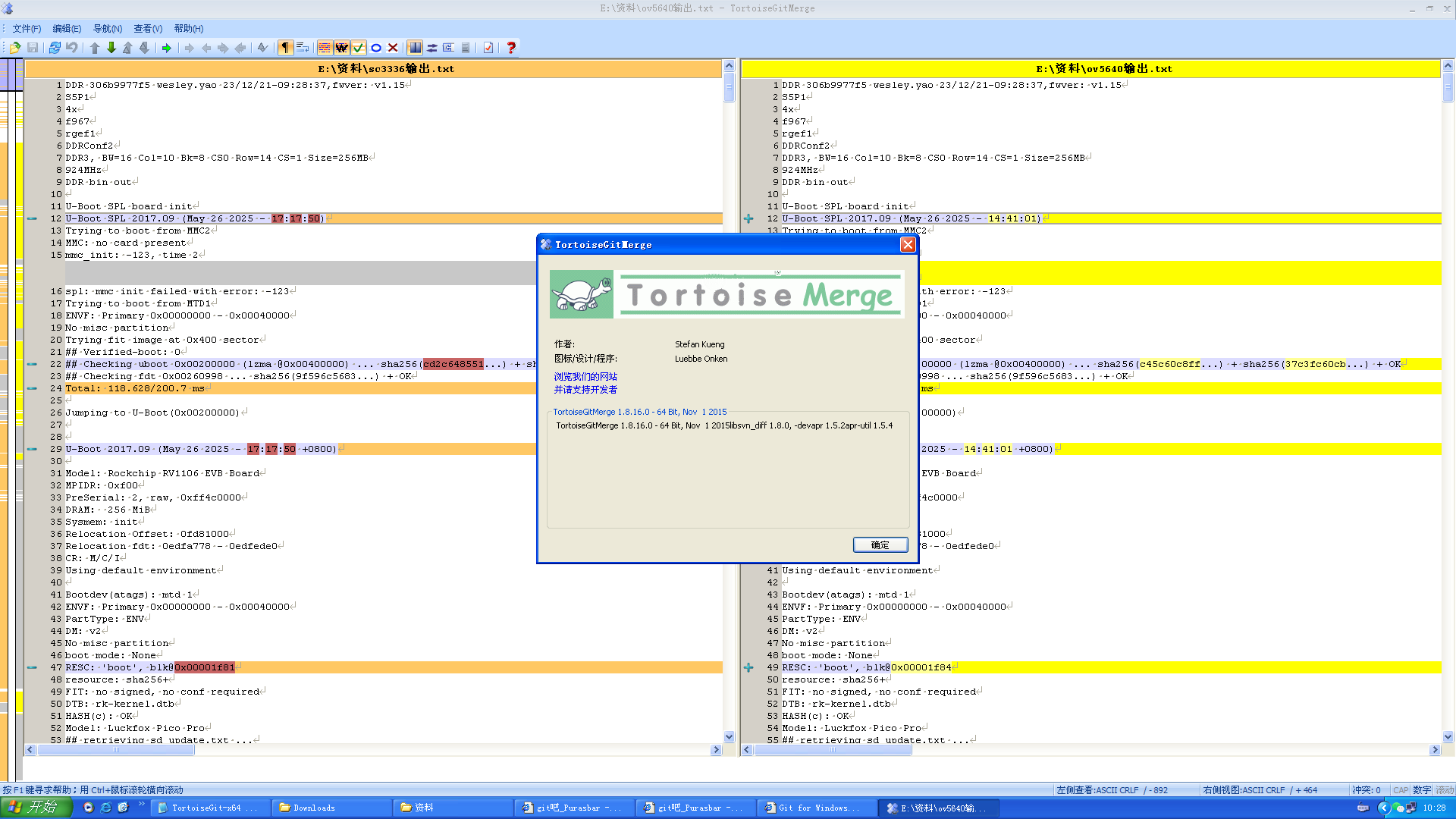This screenshot has width=1456, height=819.
Task: Toggle word-wise inline diff W icon
Action: [342, 48]
